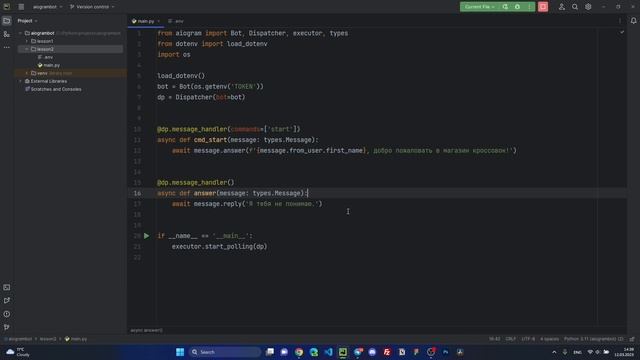Open the Terminal tool window
The height and width of the screenshot is (360, 640).
coord(7,287)
